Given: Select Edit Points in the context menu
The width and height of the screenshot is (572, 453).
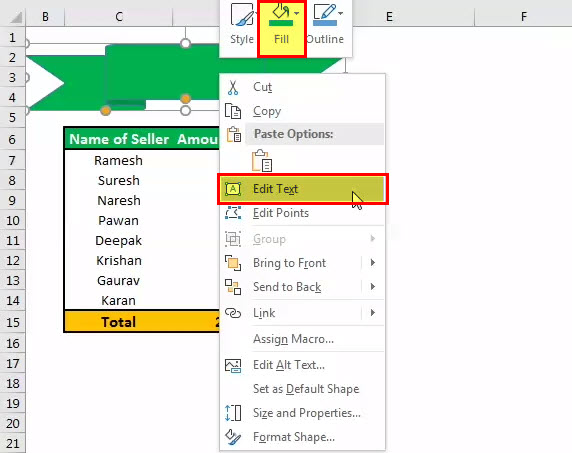Looking at the screenshot, I should click(302, 213).
